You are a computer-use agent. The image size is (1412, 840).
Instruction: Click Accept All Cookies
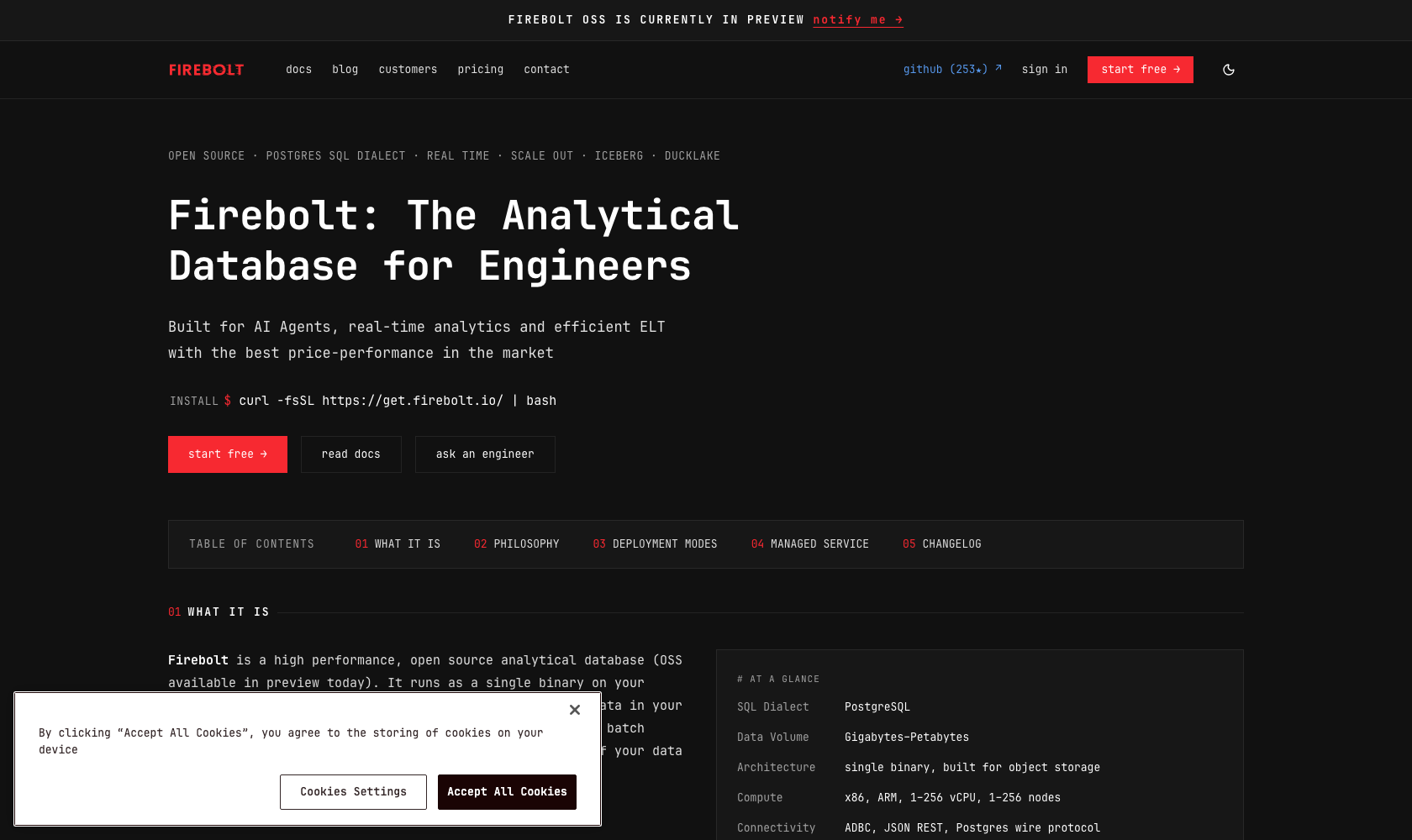(x=507, y=792)
